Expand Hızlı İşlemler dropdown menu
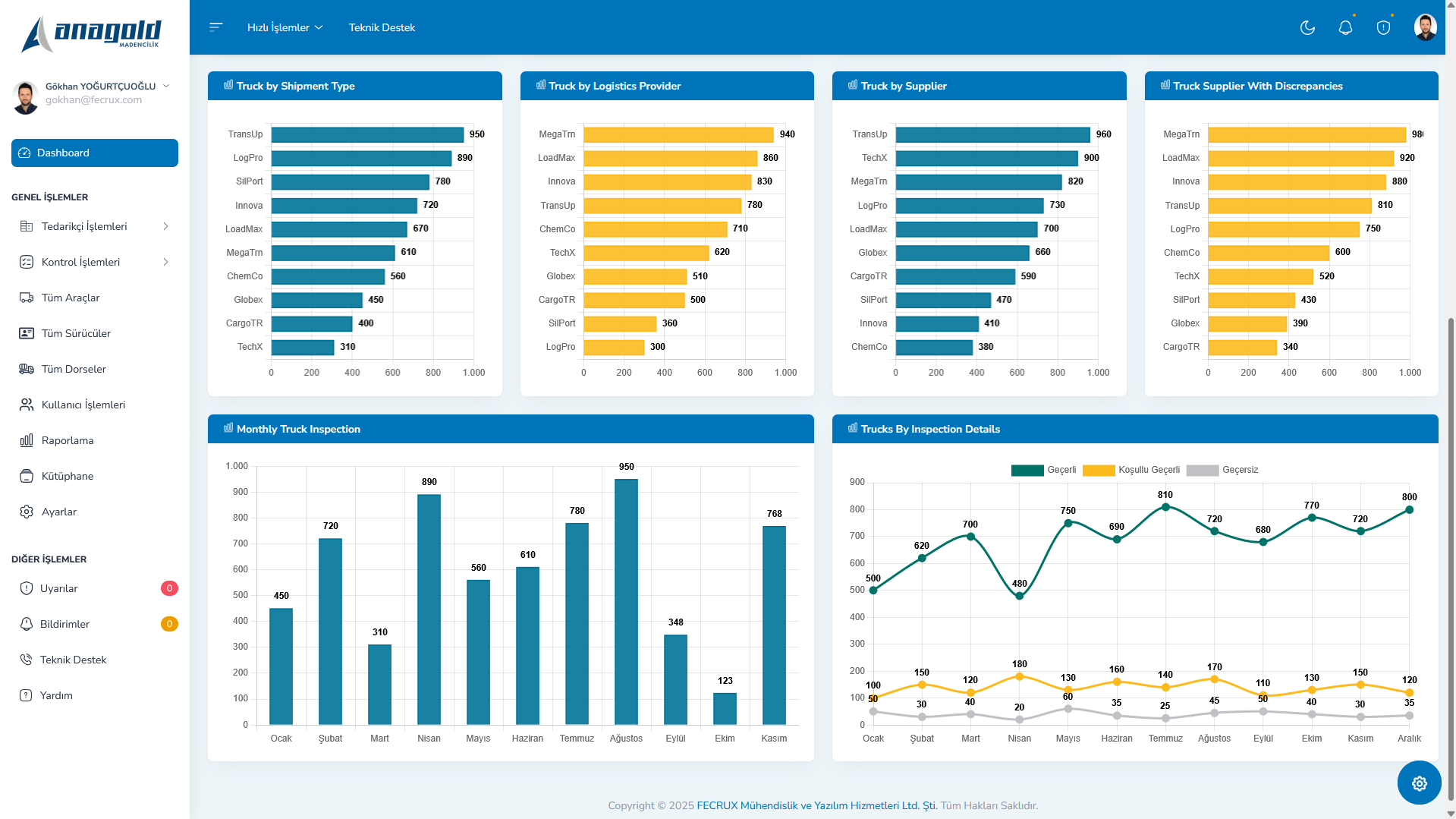 click(285, 27)
